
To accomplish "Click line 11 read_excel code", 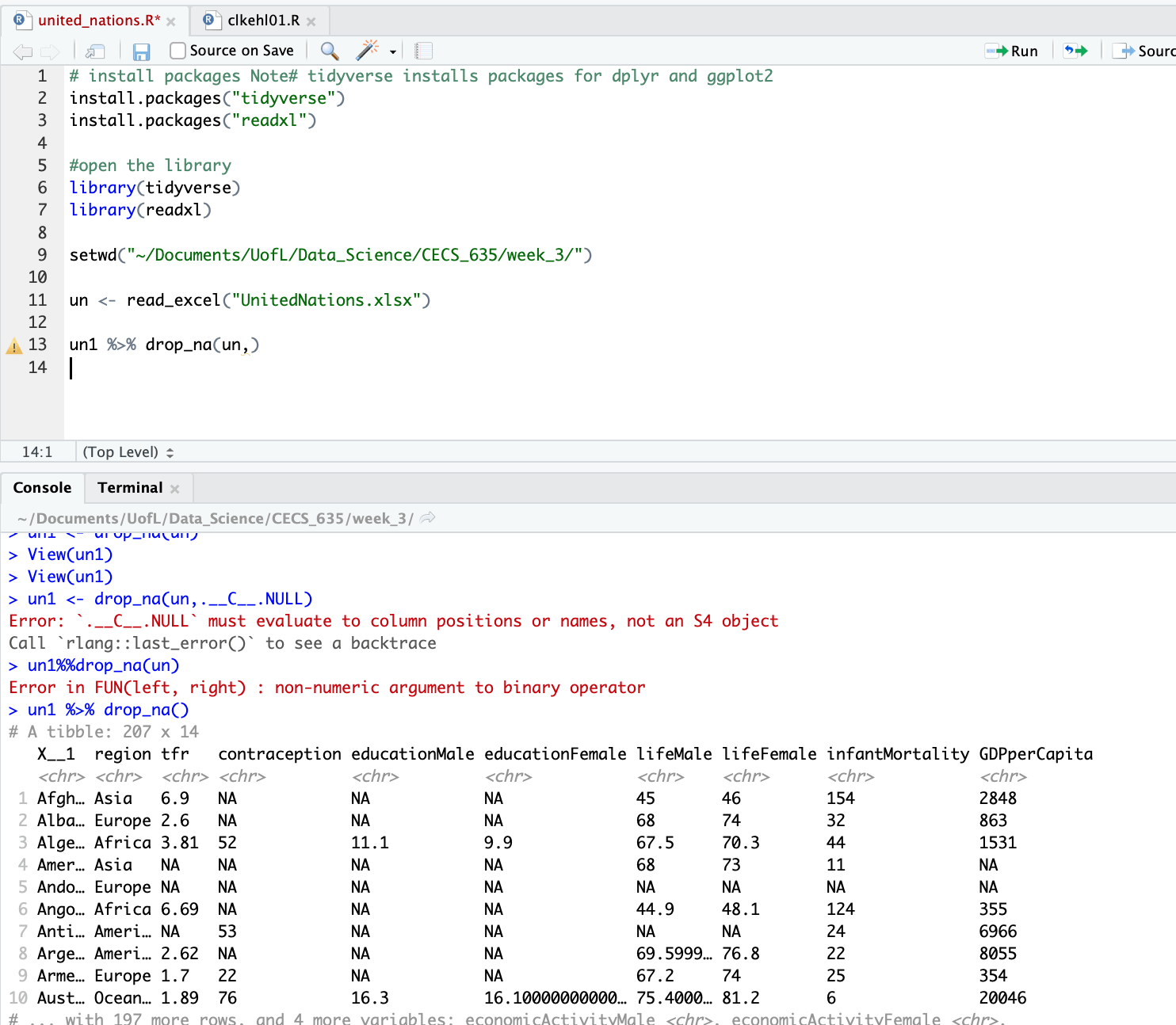I will coord(250,300).
